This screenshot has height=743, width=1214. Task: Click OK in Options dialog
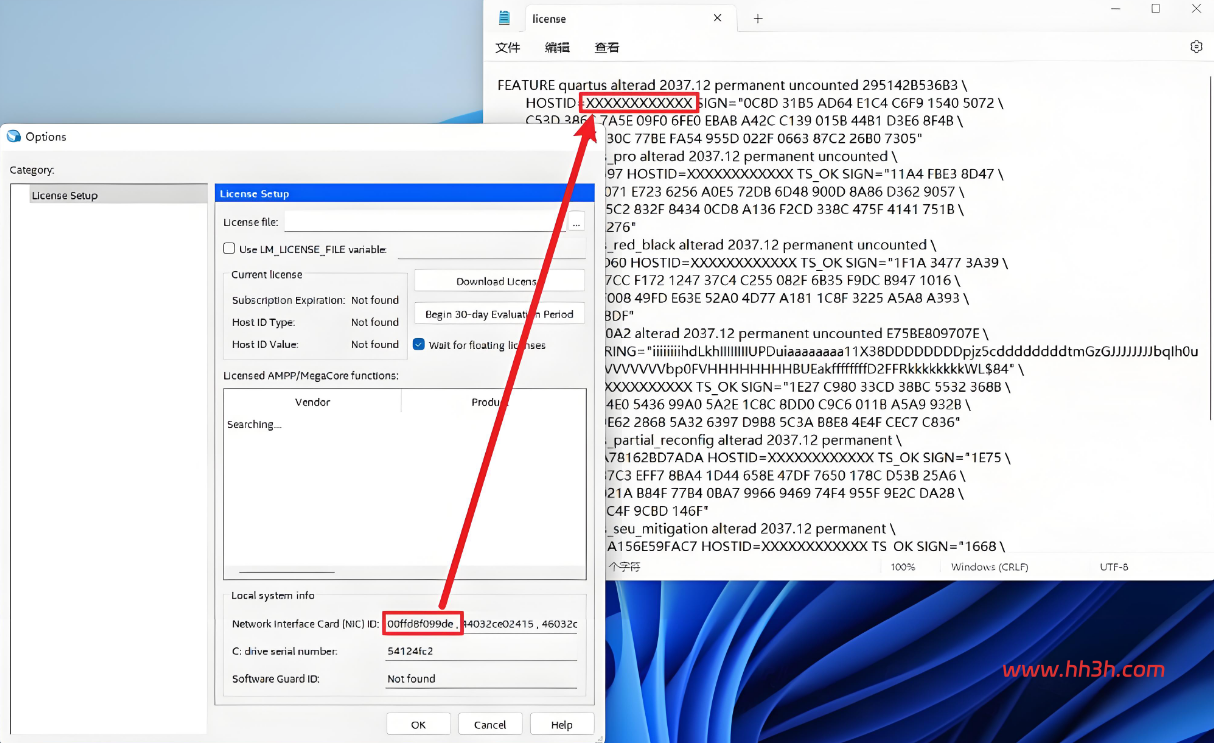coord(418,724)
